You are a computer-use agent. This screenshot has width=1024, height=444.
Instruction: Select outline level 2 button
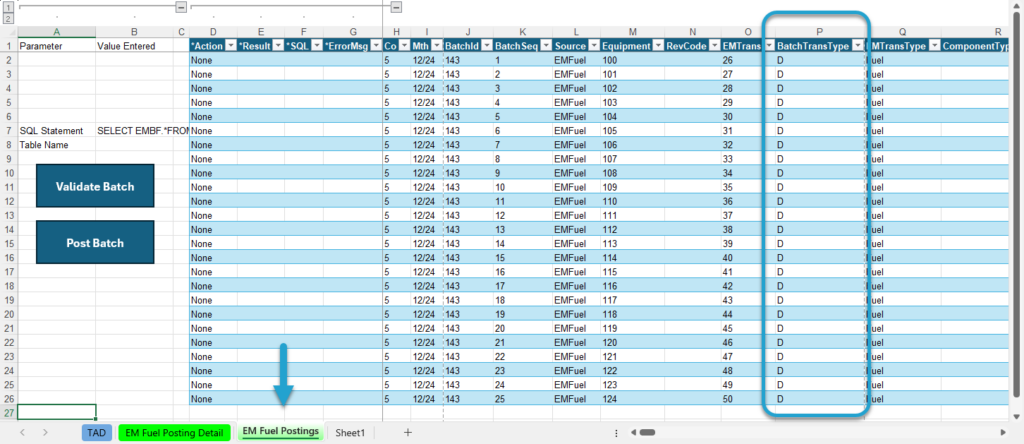coord(8,18)
